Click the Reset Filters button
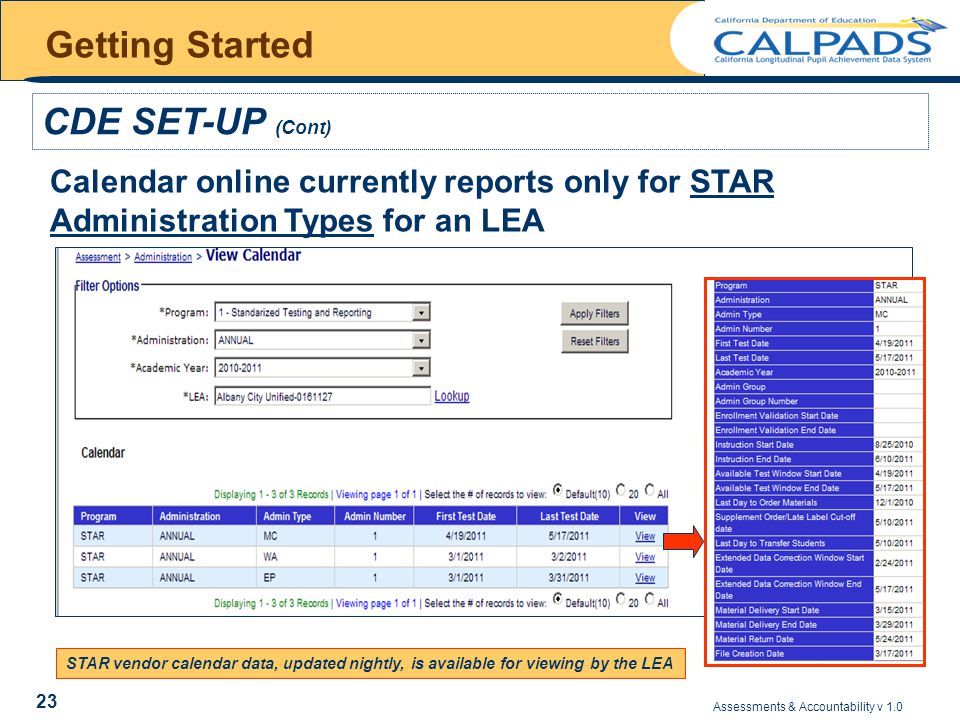 tap(594, 341)
